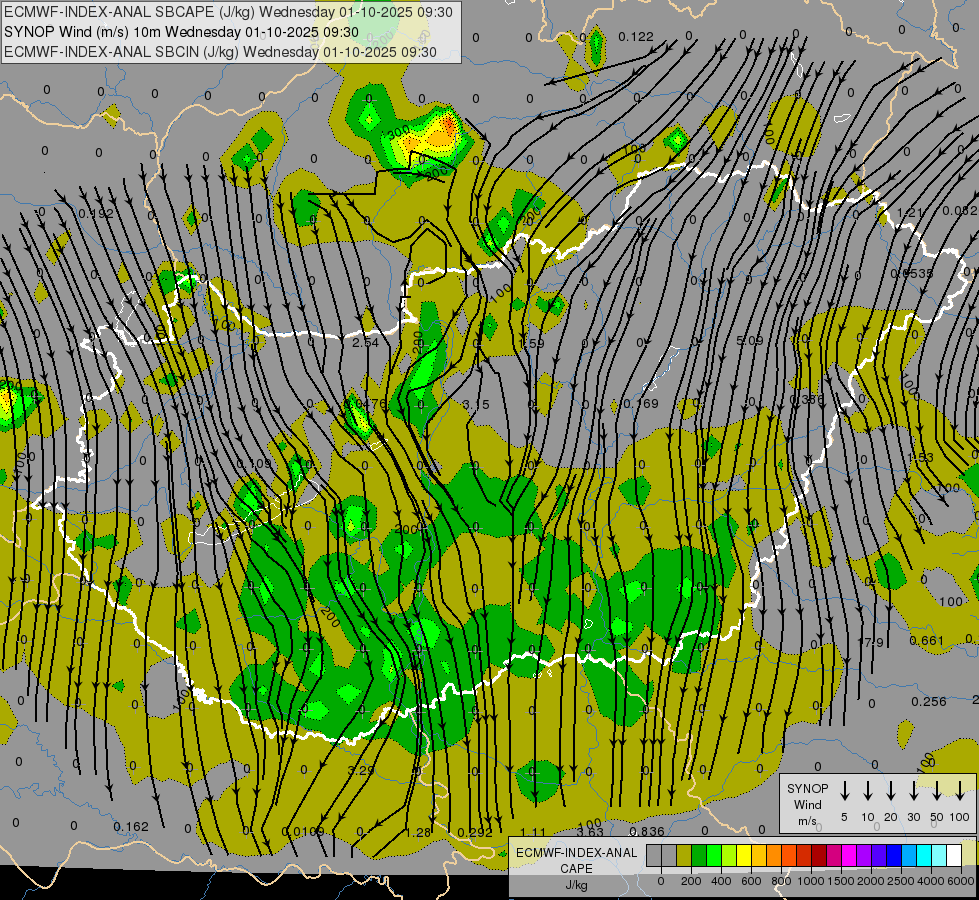Click the map value 0.109
Viewport: 979px width, 900px height.
click(254, 463)
